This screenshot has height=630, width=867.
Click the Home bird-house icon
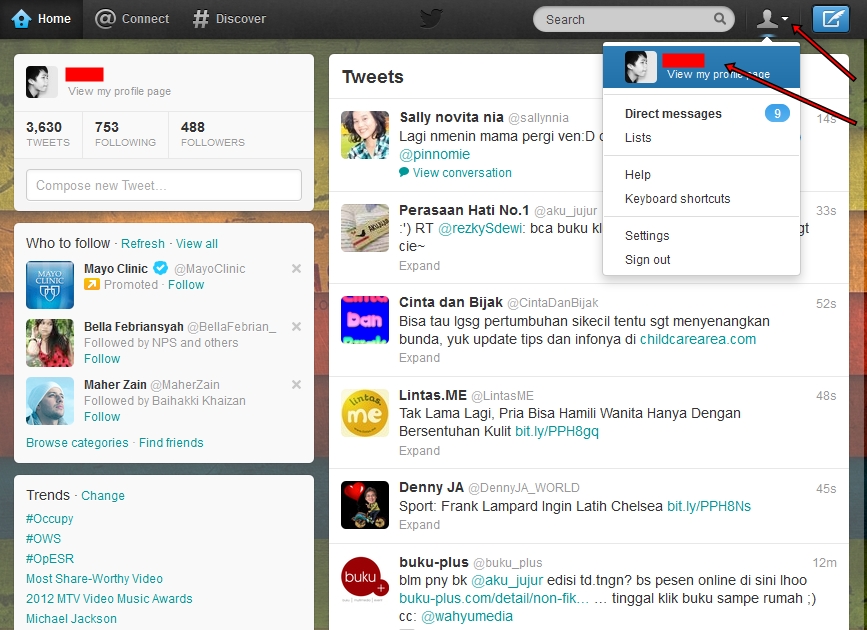coord(21,19)
